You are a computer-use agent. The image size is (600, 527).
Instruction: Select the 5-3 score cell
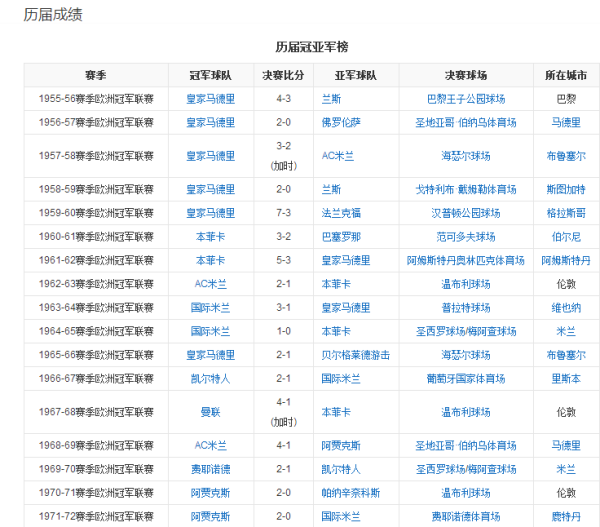click(x=284, y=261)
